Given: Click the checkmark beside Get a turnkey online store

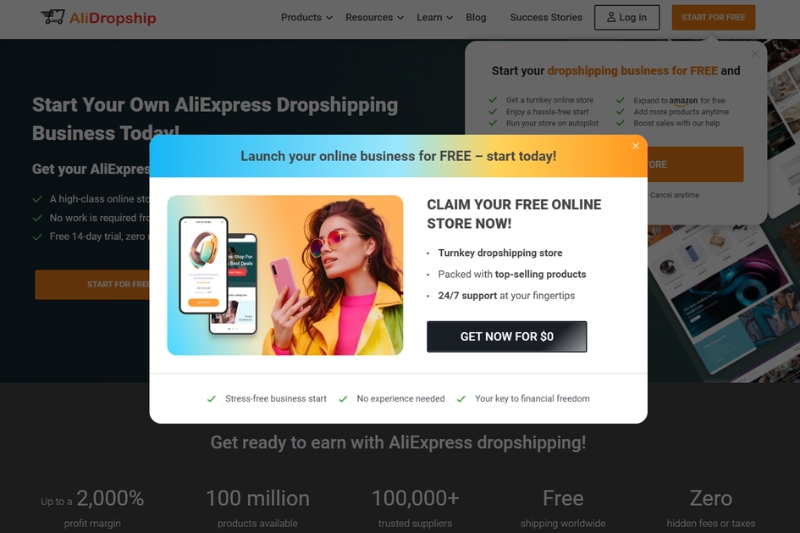Looking at the screenshot, I should [x=493, y=100].
